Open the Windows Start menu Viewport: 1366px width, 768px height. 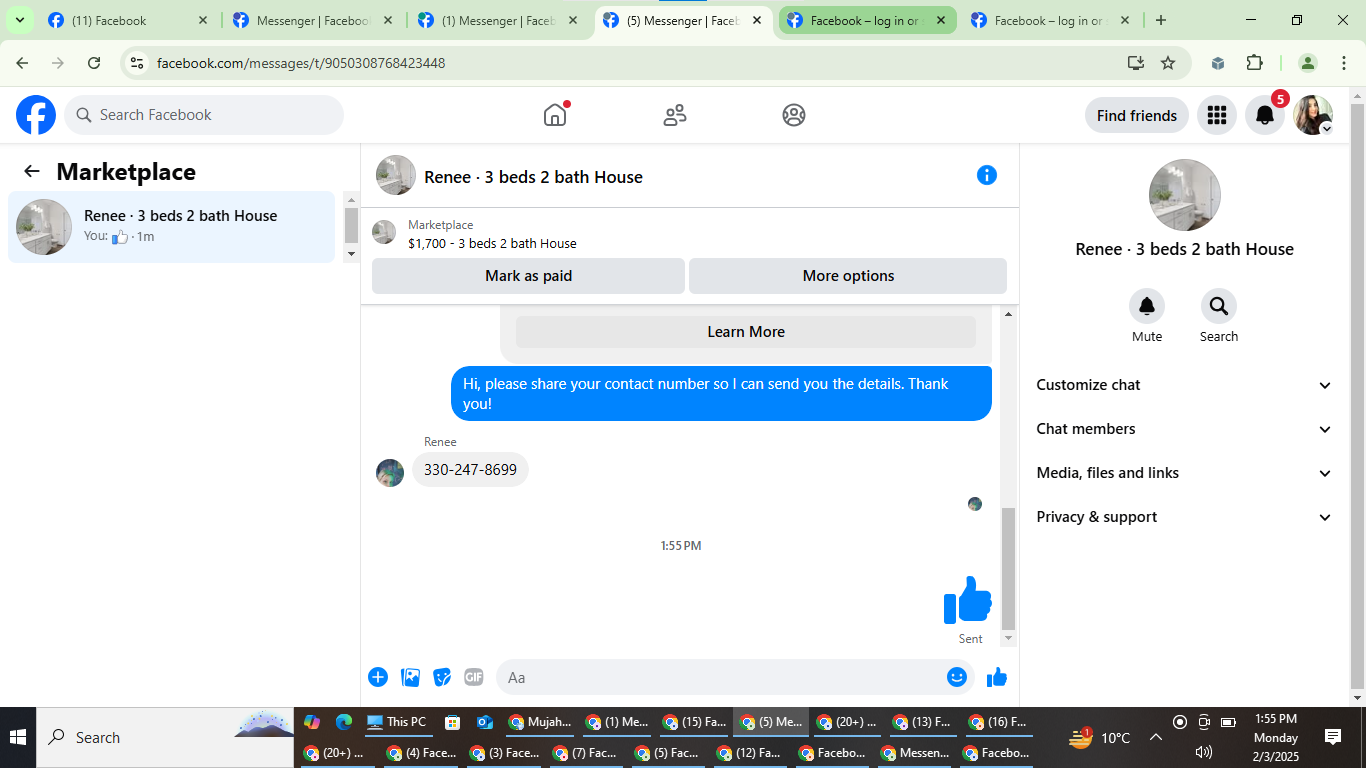18,738
